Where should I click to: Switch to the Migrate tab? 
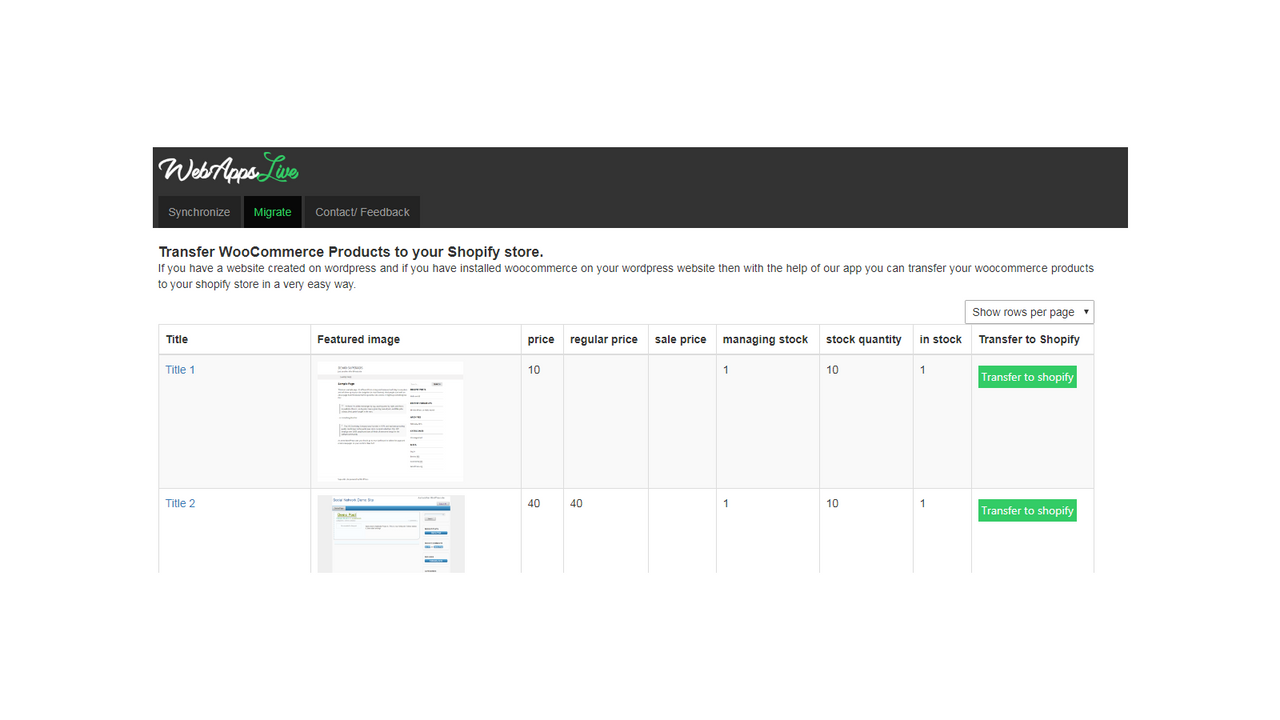pyautogui.click(x=272, y=212)
